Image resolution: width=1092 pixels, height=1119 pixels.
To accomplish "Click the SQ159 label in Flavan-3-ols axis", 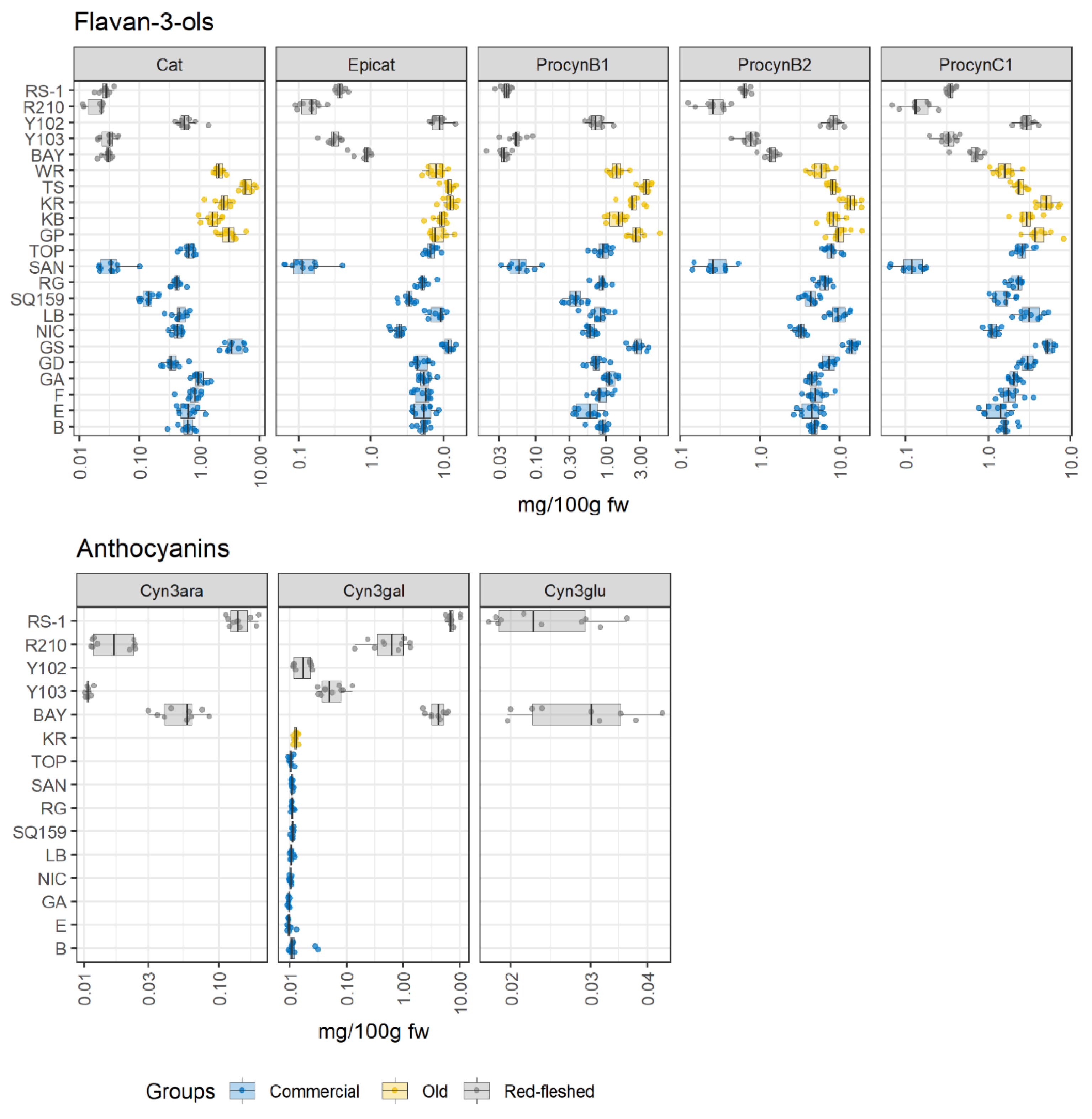I will pyautogui.click(x=37, y=299).
